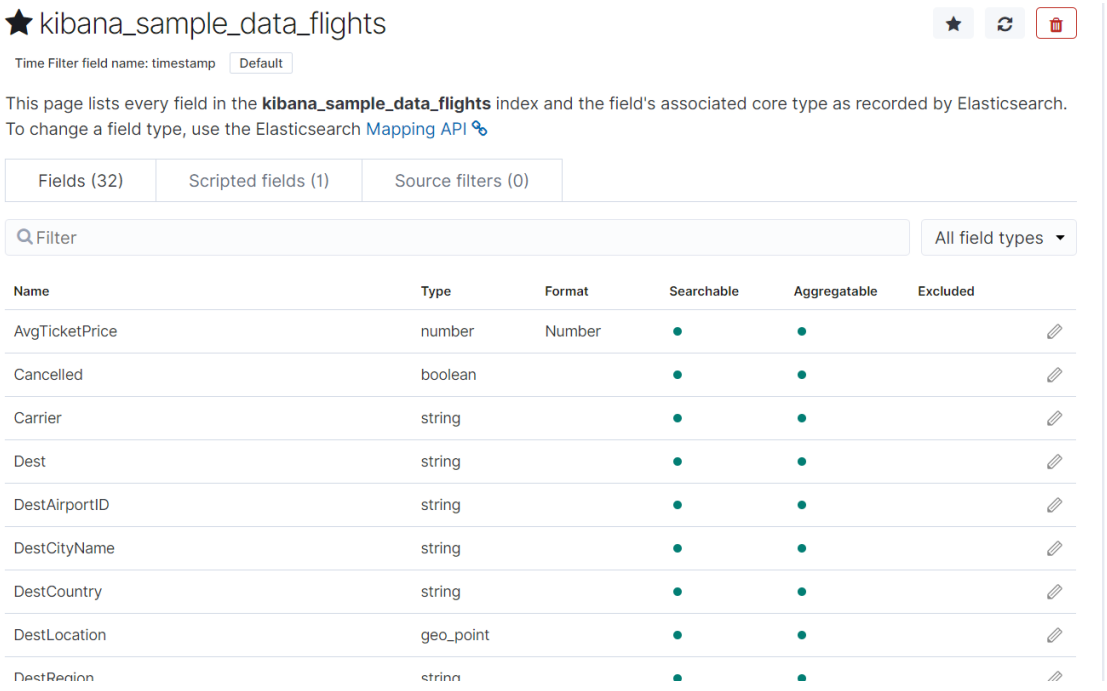This screenshot has width=1107, height=691.
Task: Set index pattern as default star button
Action: [953, 24]
